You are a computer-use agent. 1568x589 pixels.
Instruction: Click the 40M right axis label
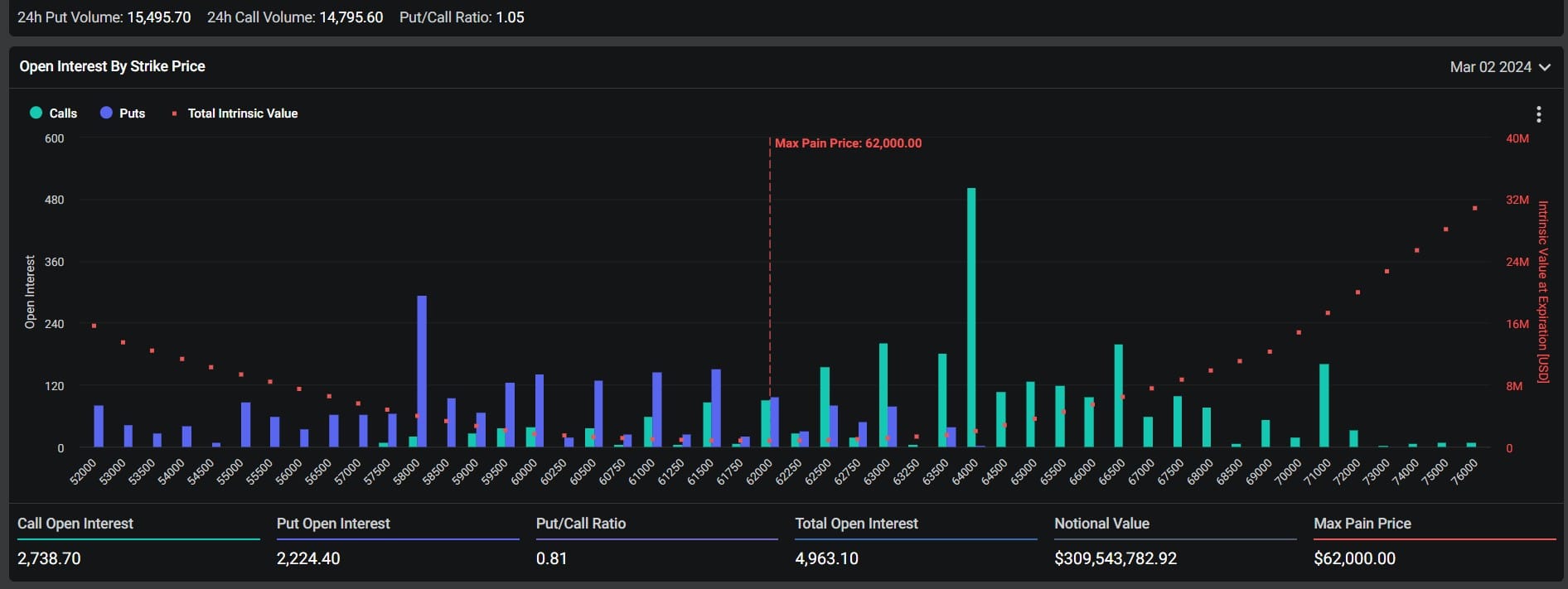(1517, 138)
